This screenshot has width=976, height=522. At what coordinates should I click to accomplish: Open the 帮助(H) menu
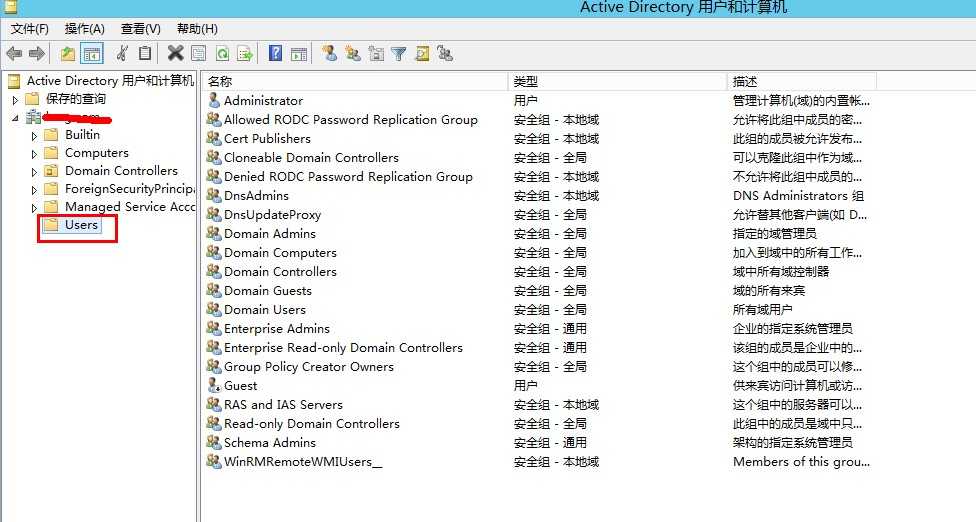click(x=197, y=29)
